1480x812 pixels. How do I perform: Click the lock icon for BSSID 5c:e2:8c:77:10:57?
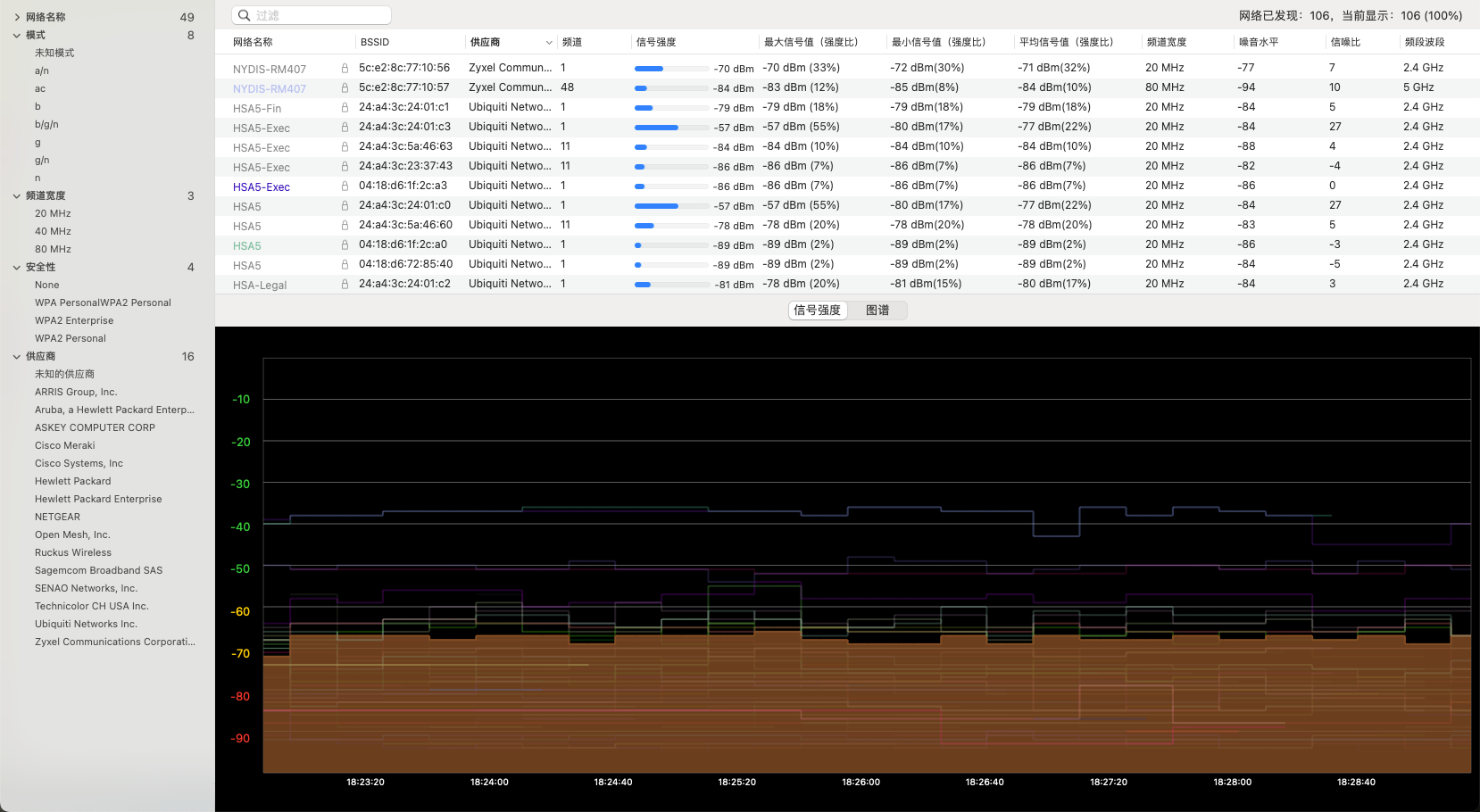coord(345,87)
